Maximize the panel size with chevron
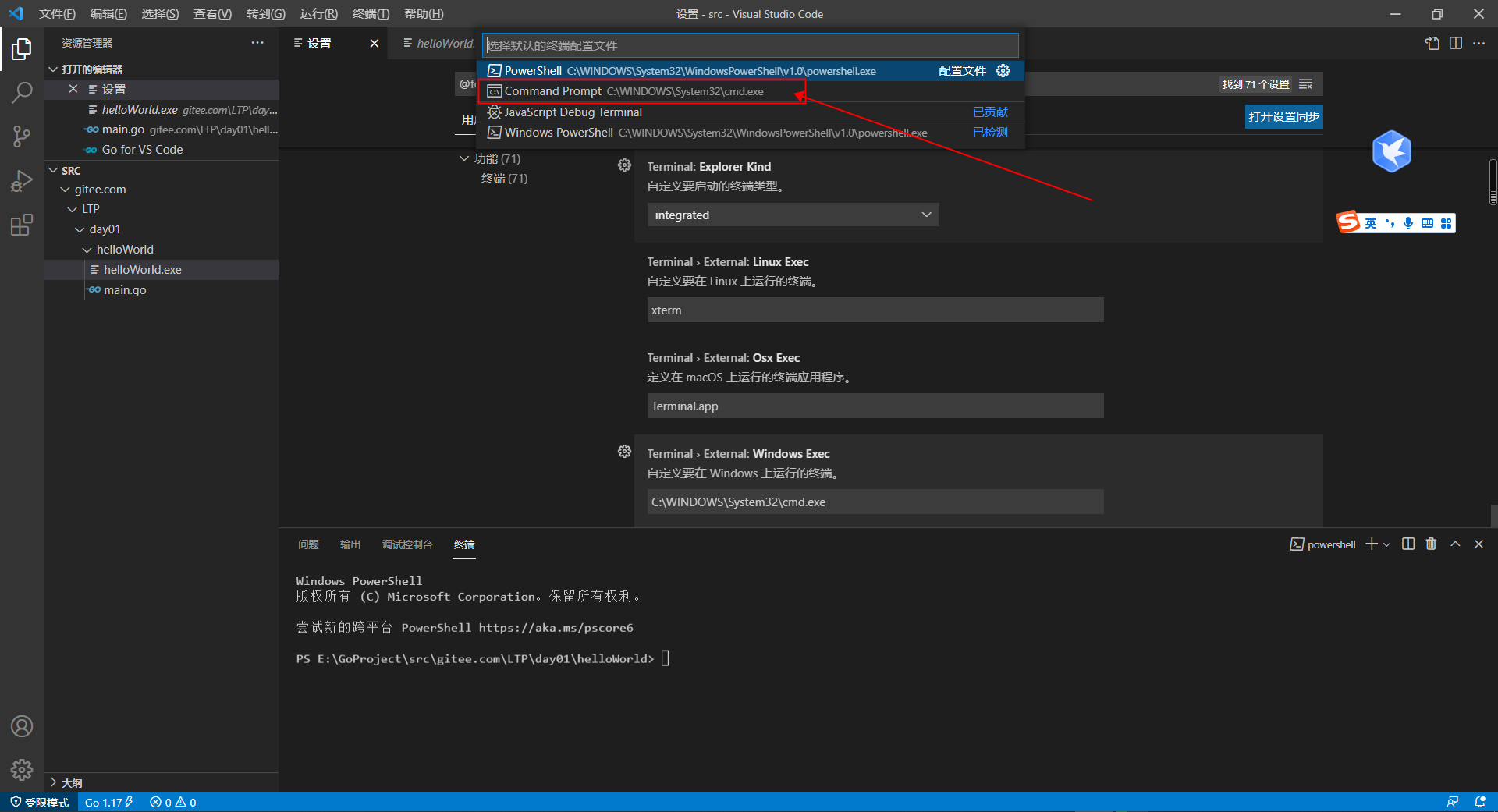 tap(1455, 544)
